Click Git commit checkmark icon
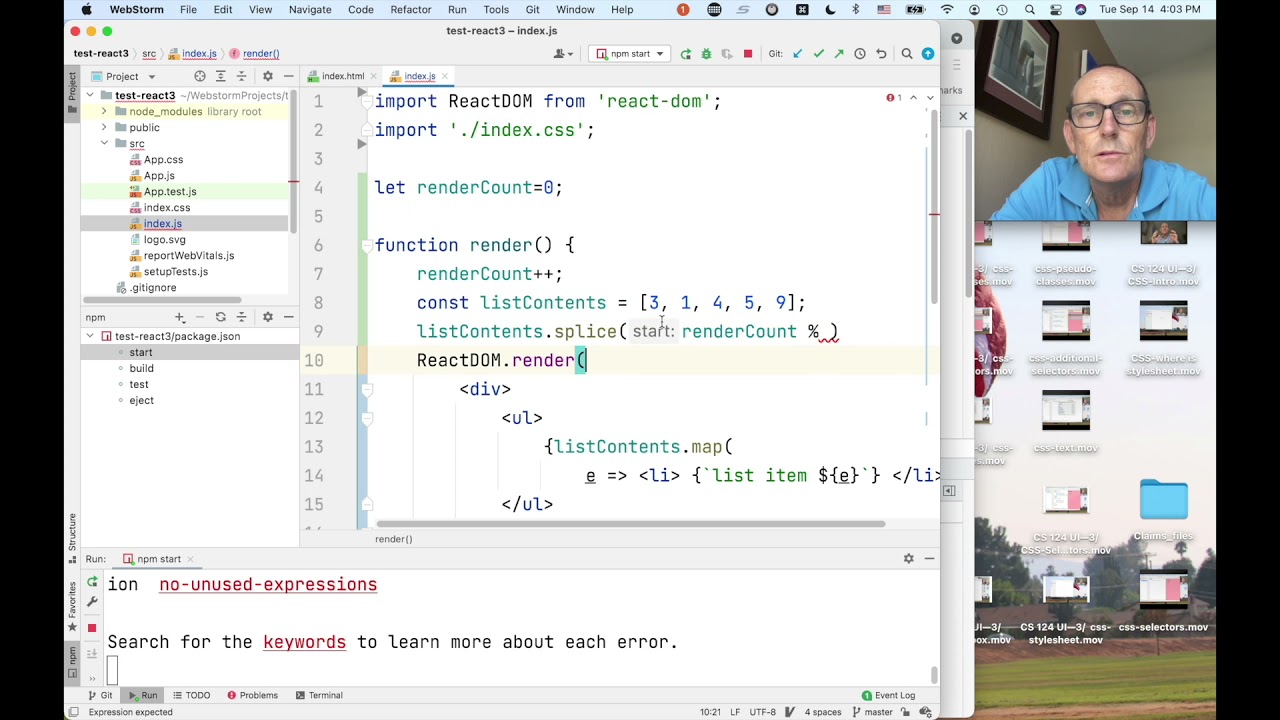The image size is (1280, 720). tap(818, 54)
